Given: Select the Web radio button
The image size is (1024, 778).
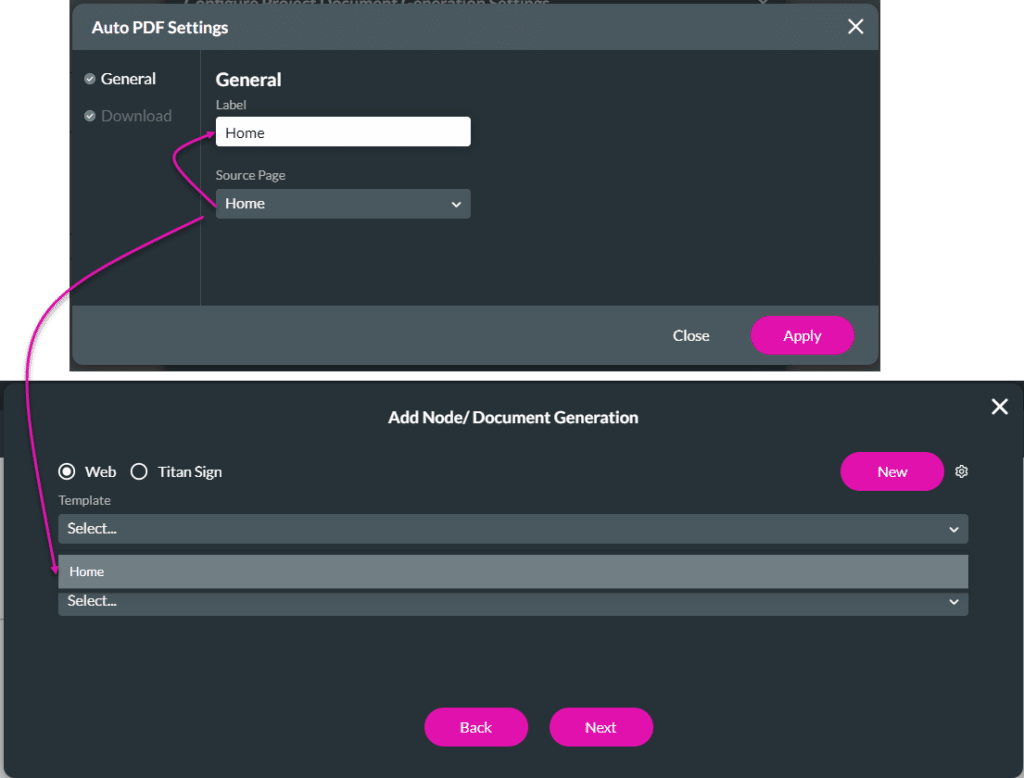Looking at the screenshot, I should pos(67,472).
